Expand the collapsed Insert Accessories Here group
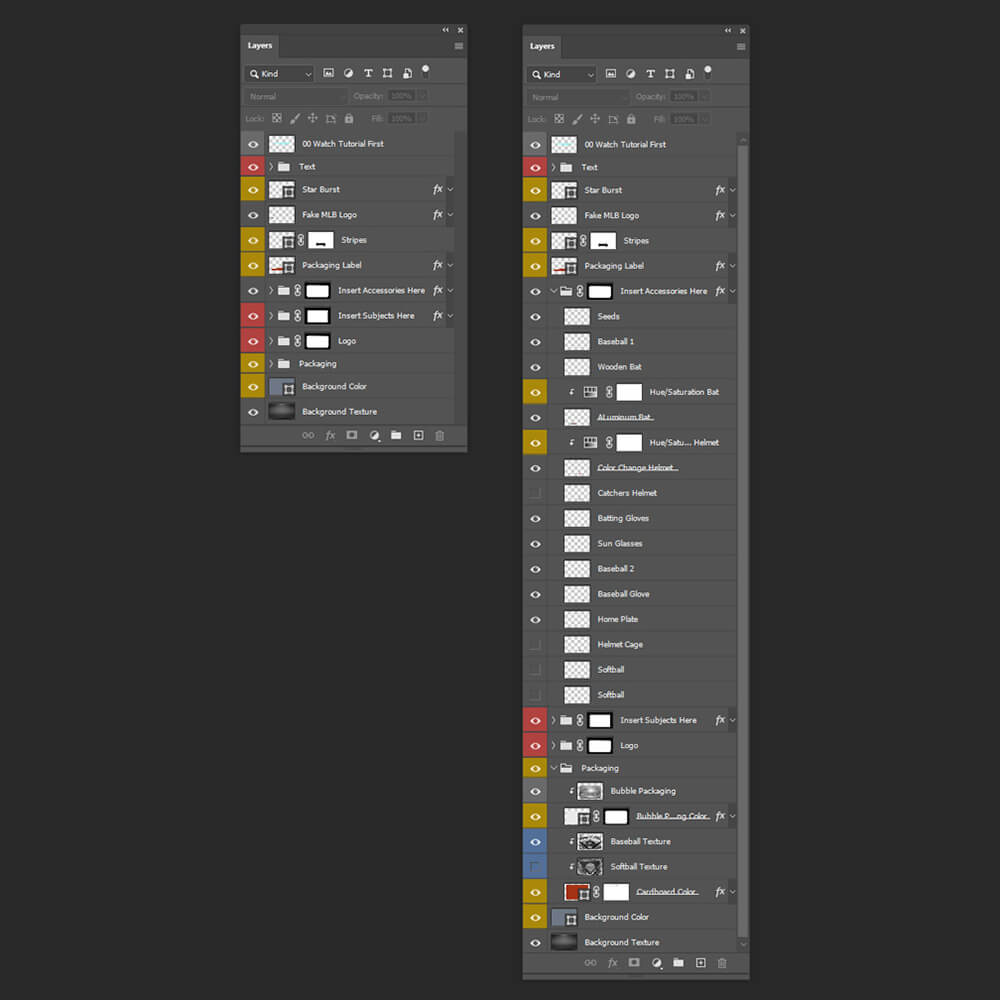The width and height of the screenshot is (1000, 1000). (x=271, y=290)
